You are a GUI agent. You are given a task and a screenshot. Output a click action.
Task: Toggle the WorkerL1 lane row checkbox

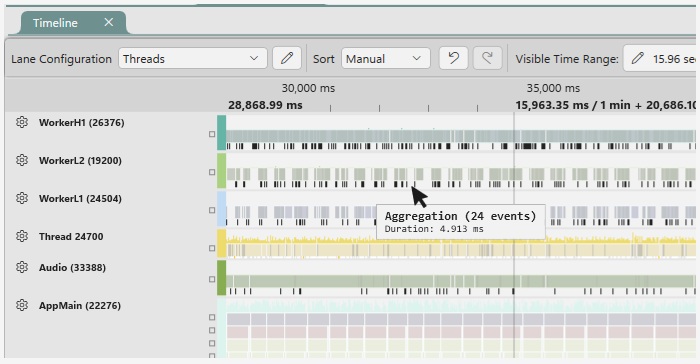[x=212, y=210]
